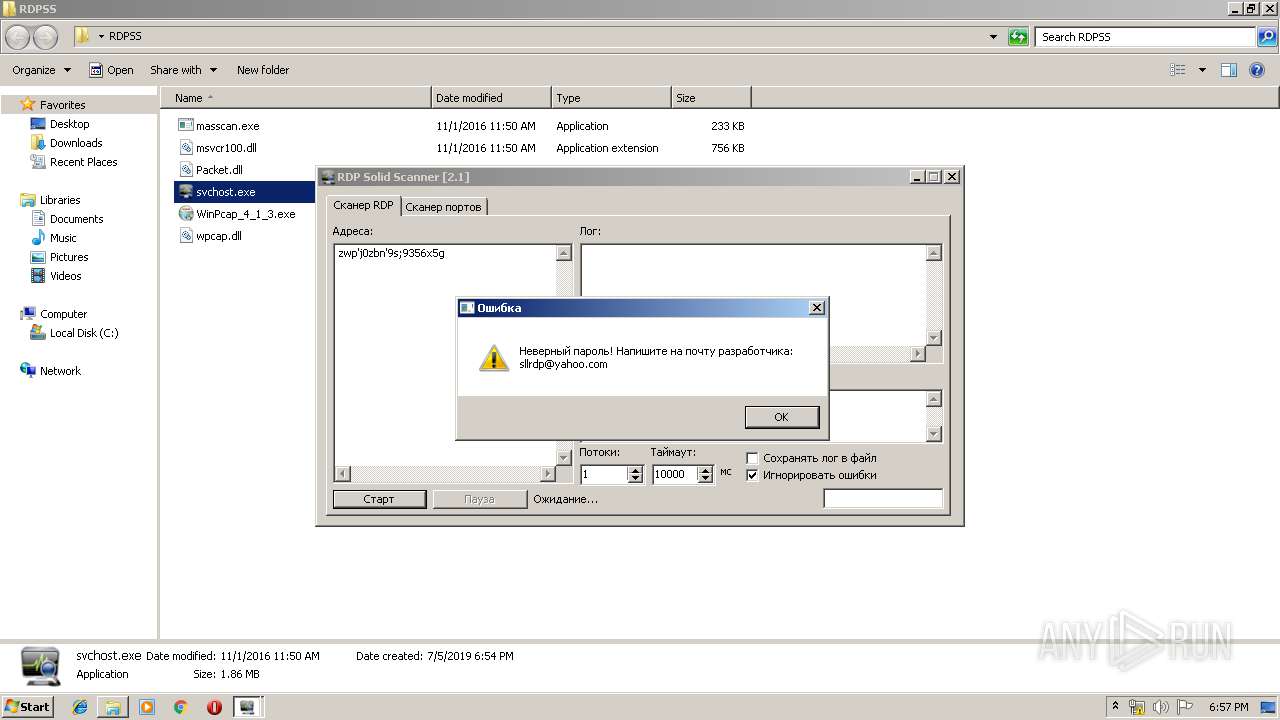This screenshot has width=1280, height=720.
Task: Select svchost.exe file icon
Action: point(185,192)
